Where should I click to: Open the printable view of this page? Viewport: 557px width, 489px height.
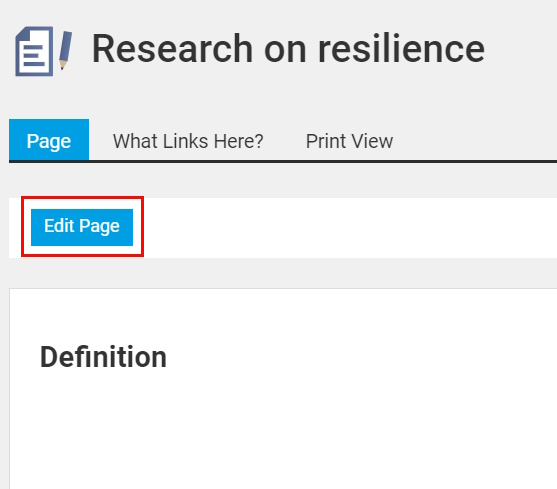[x=349, y=141]
